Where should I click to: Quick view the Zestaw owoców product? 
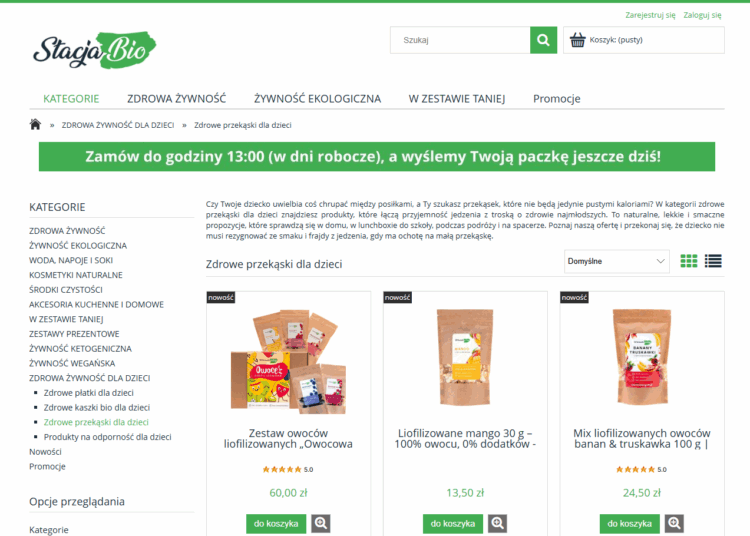321,524
